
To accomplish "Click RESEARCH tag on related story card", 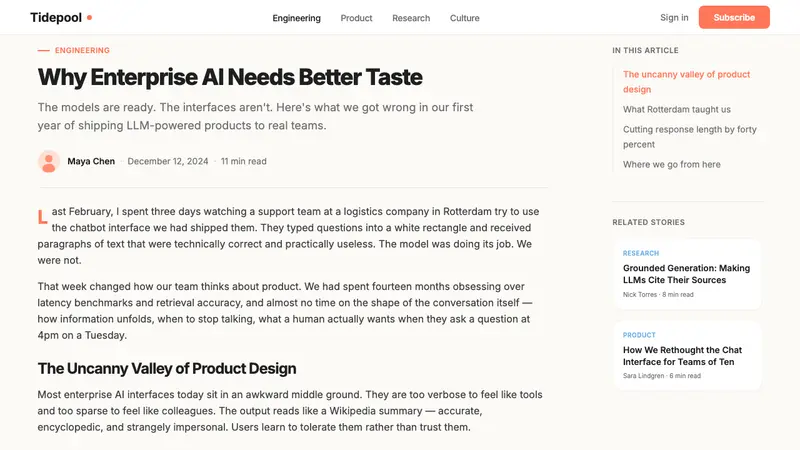I will (641, 253).
